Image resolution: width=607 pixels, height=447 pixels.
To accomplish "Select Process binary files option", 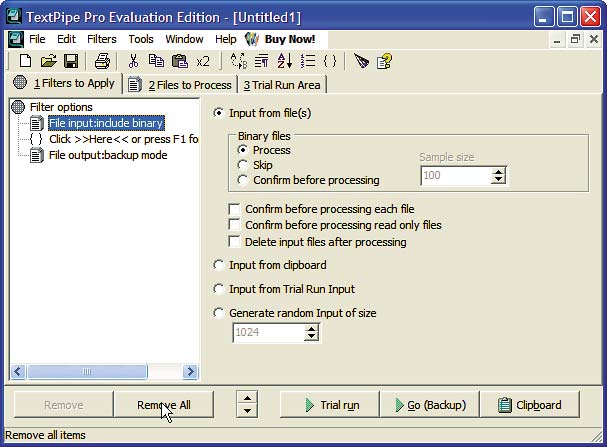I will (x=243, y=150).
